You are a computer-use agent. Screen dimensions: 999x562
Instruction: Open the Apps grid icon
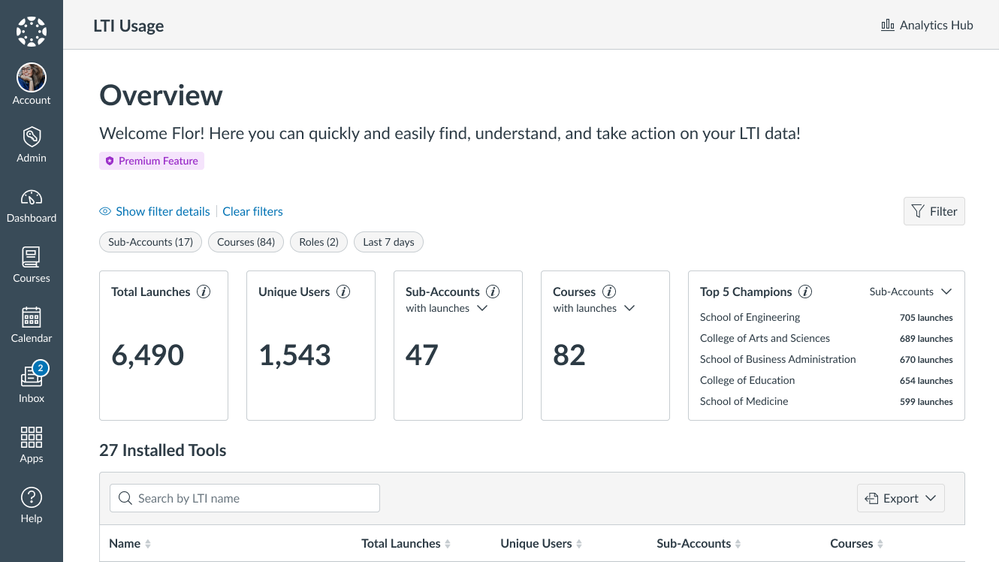(31, 445)
